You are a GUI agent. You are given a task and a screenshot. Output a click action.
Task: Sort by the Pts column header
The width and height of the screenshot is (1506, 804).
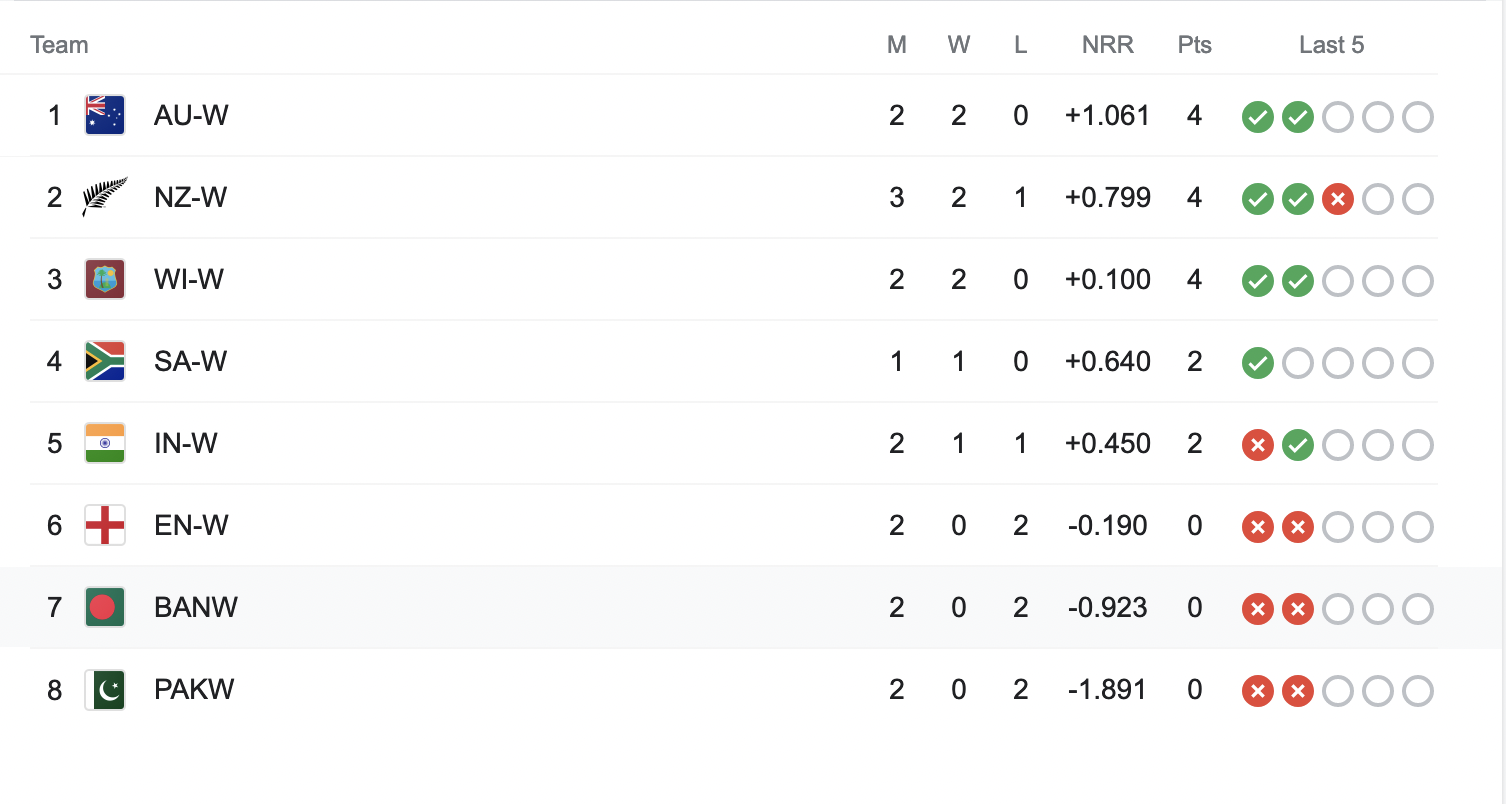click(x=1194, y=45)
